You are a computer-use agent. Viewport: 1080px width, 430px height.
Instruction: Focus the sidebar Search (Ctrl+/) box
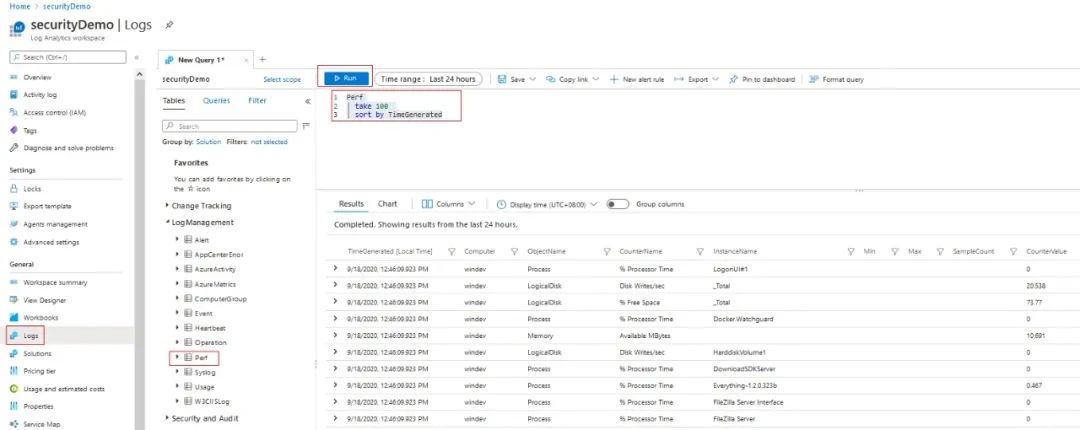coord(68,57)
